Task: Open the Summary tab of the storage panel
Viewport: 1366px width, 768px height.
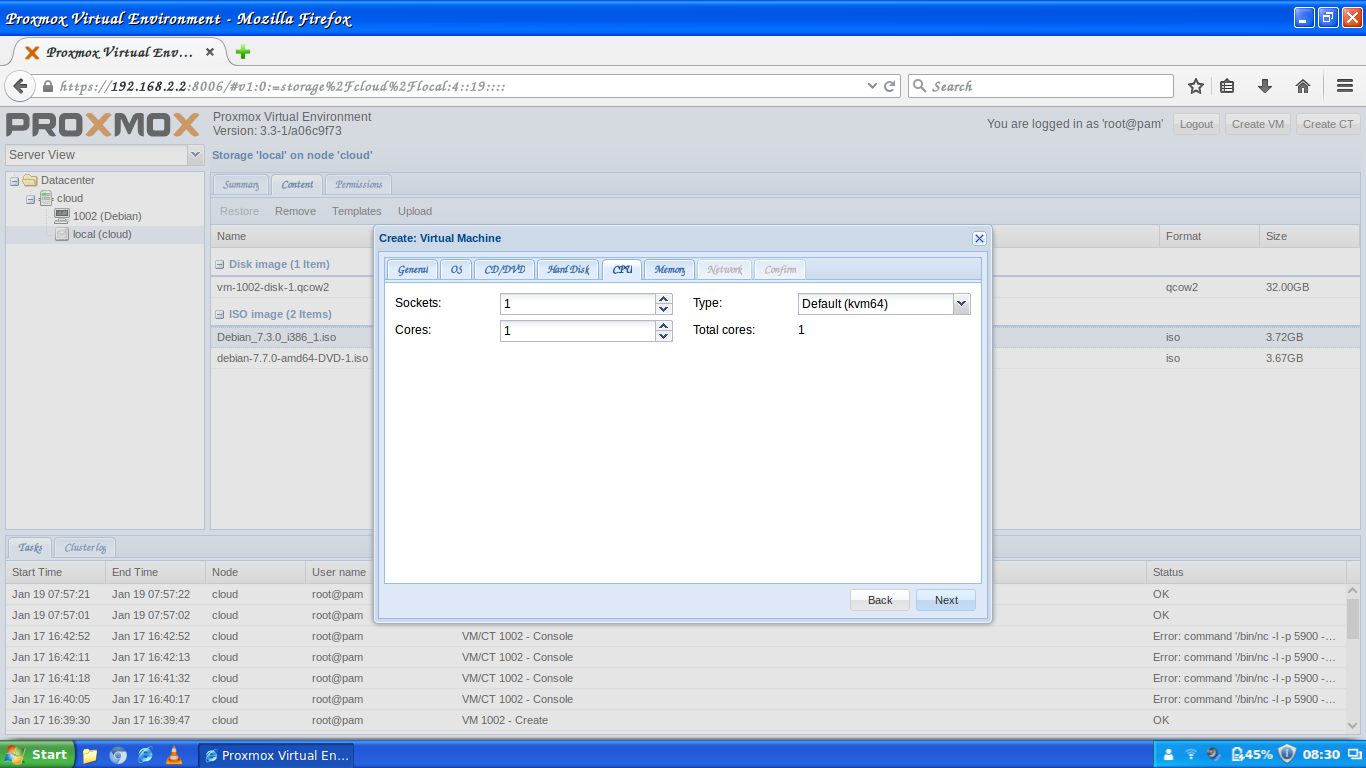Action: tap(241, 184)
